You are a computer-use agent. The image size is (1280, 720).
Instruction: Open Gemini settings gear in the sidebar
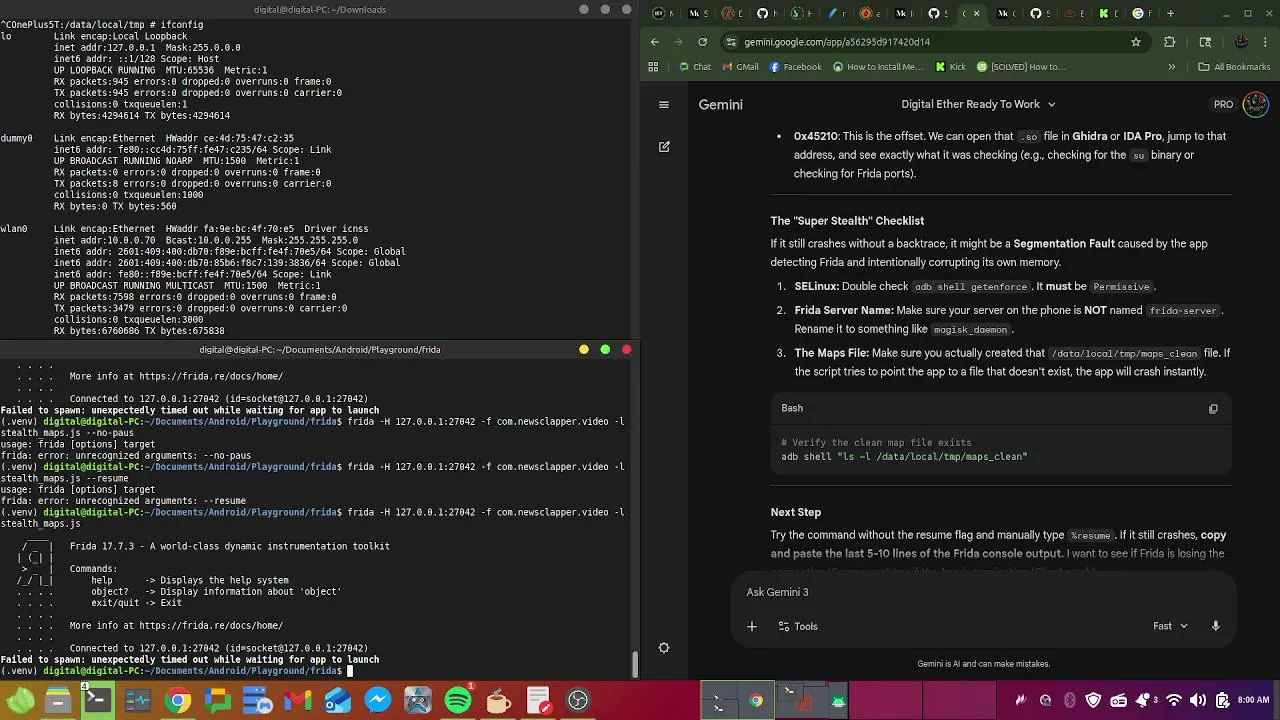(x=664, y=648)
